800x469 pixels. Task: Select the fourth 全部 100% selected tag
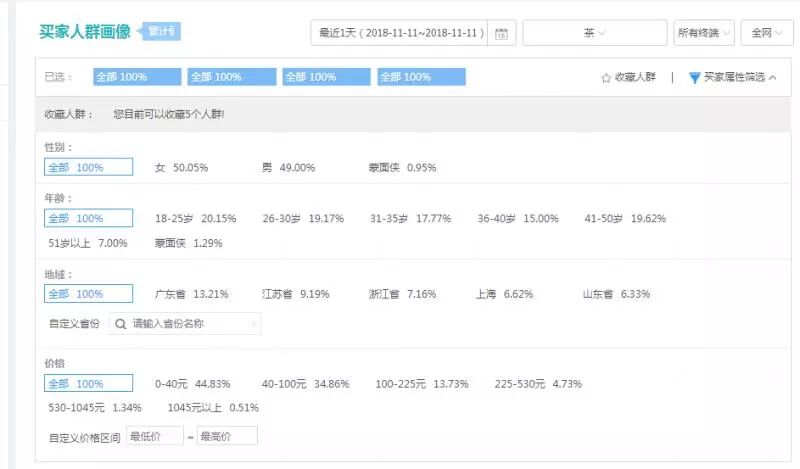click(x=421, y=77)
